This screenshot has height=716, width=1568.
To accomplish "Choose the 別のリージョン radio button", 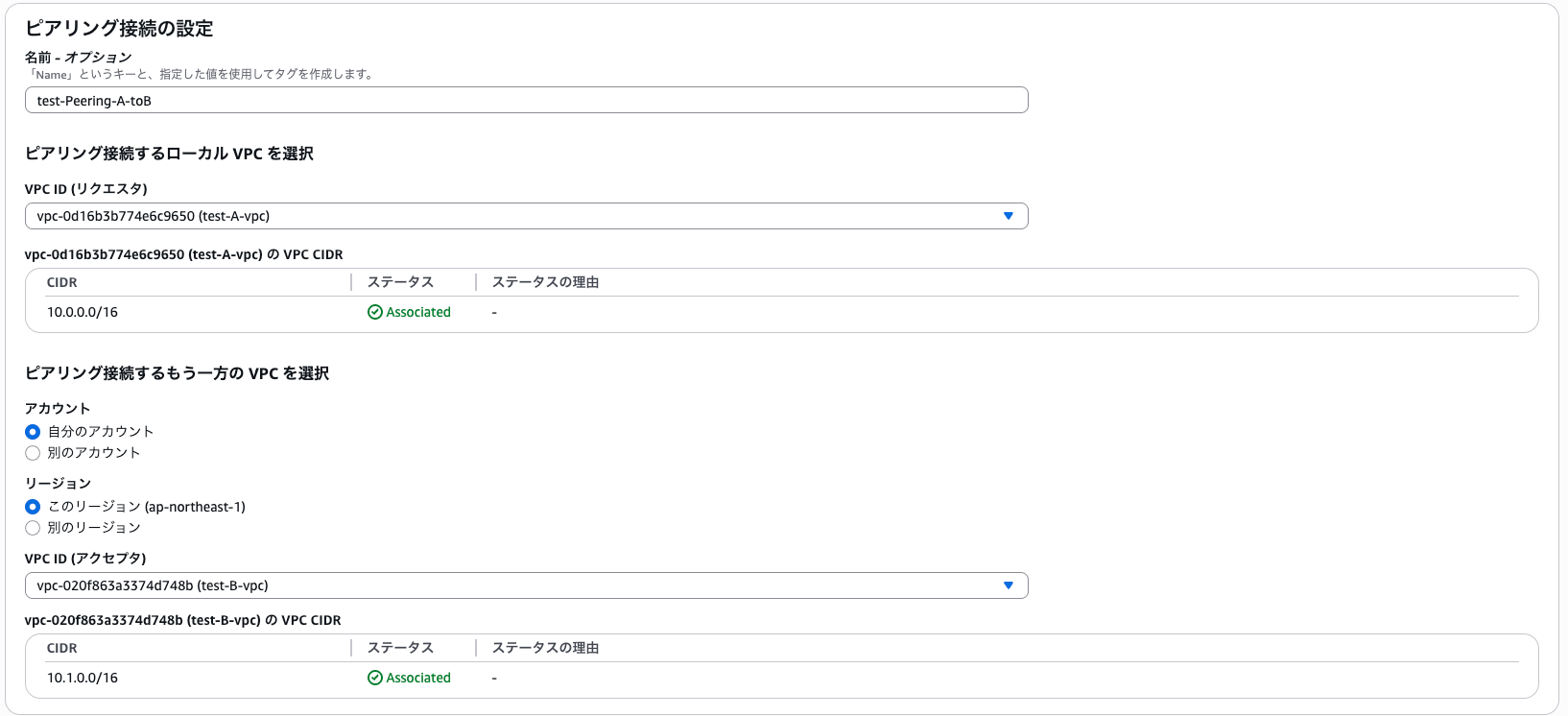I will (33, 528).
